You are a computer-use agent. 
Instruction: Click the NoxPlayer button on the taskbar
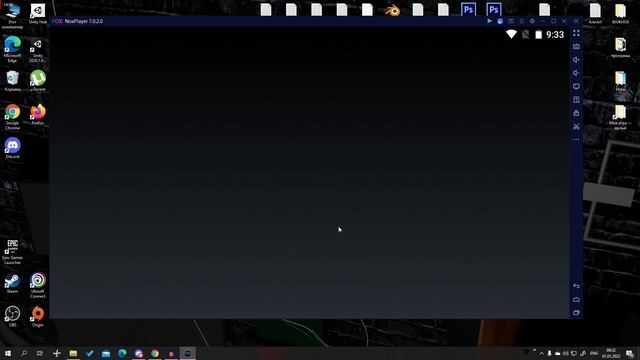coord(187,353)
